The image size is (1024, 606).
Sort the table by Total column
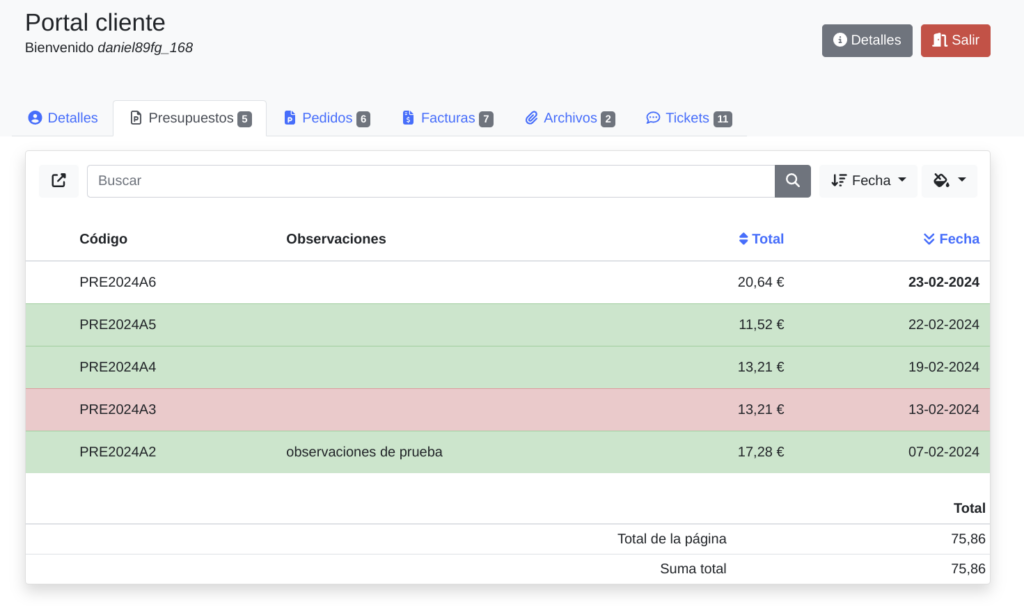tap(761, 239)
